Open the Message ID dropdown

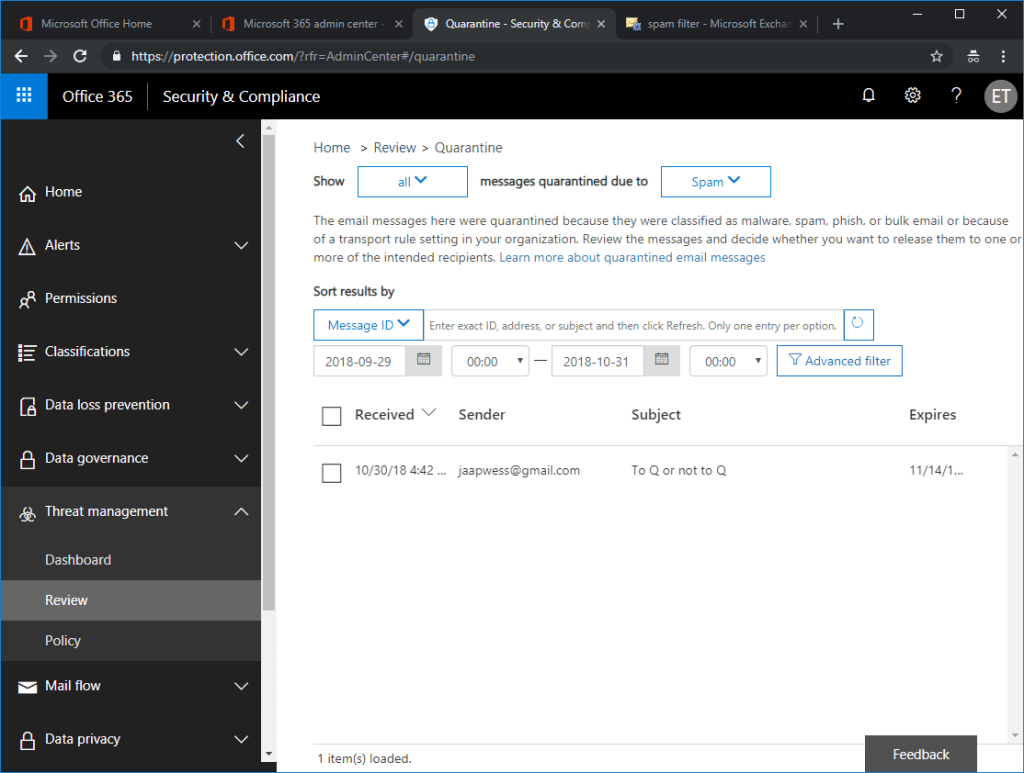pos(368,324)
